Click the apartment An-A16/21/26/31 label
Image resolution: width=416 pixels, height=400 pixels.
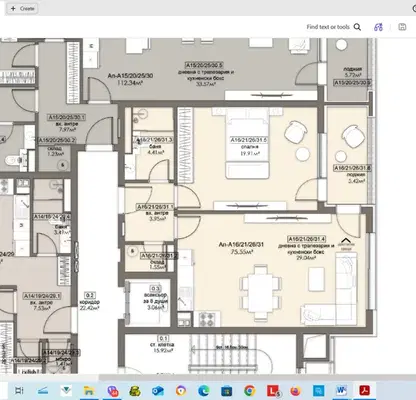[241, 244]
